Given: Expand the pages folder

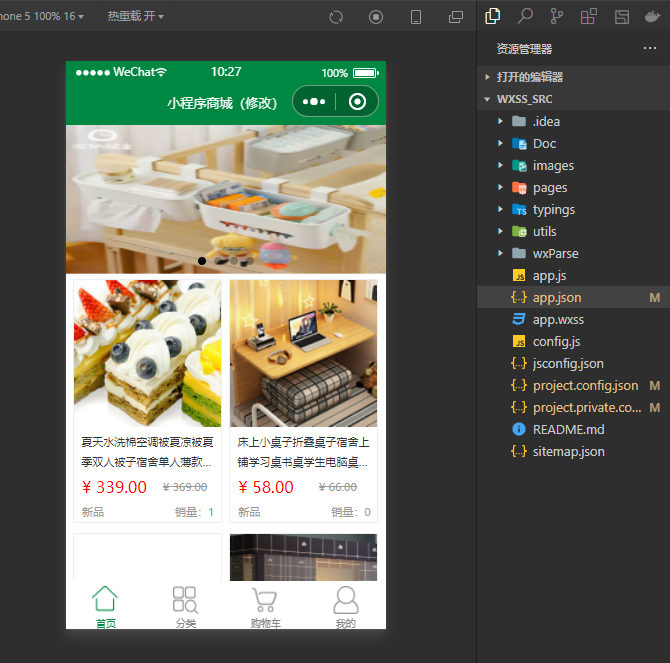Looking at the screenshot, I should pos(573,188).
